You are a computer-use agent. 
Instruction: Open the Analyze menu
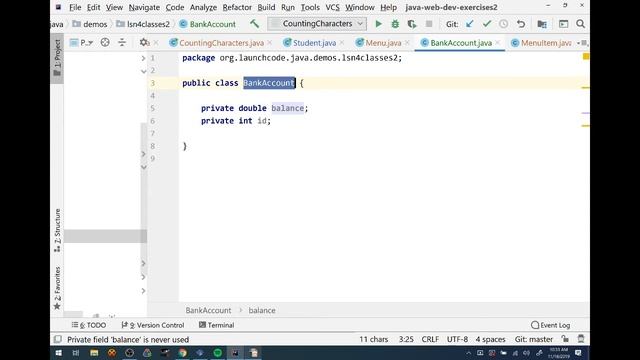203,7
